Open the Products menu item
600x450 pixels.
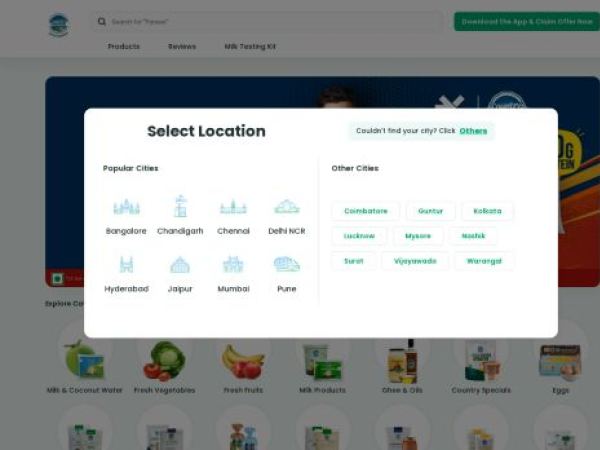tap(124, 46)
